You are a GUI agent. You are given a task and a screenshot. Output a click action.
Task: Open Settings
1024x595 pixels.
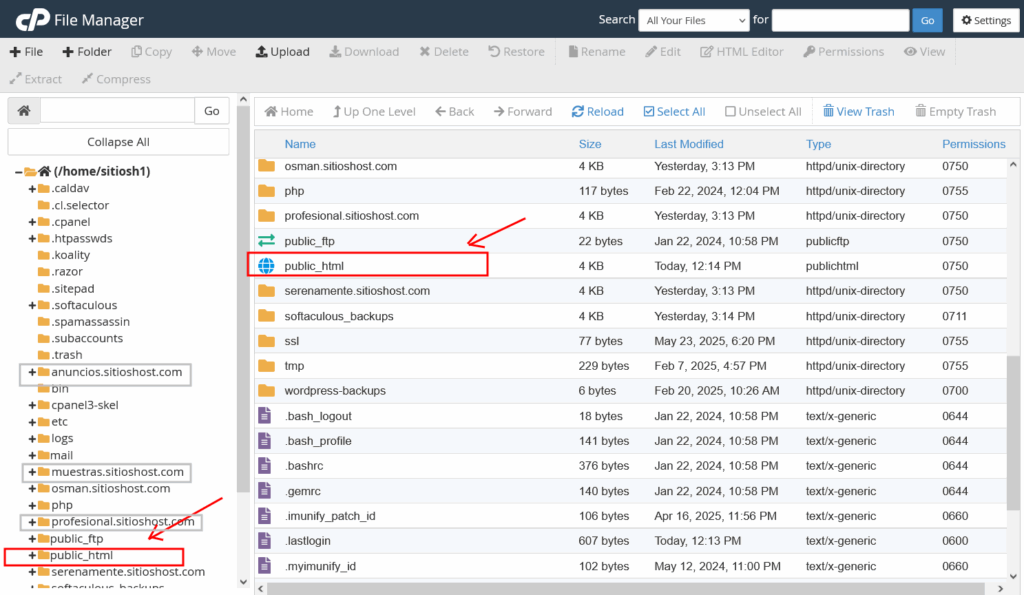(x=986, y=20)
